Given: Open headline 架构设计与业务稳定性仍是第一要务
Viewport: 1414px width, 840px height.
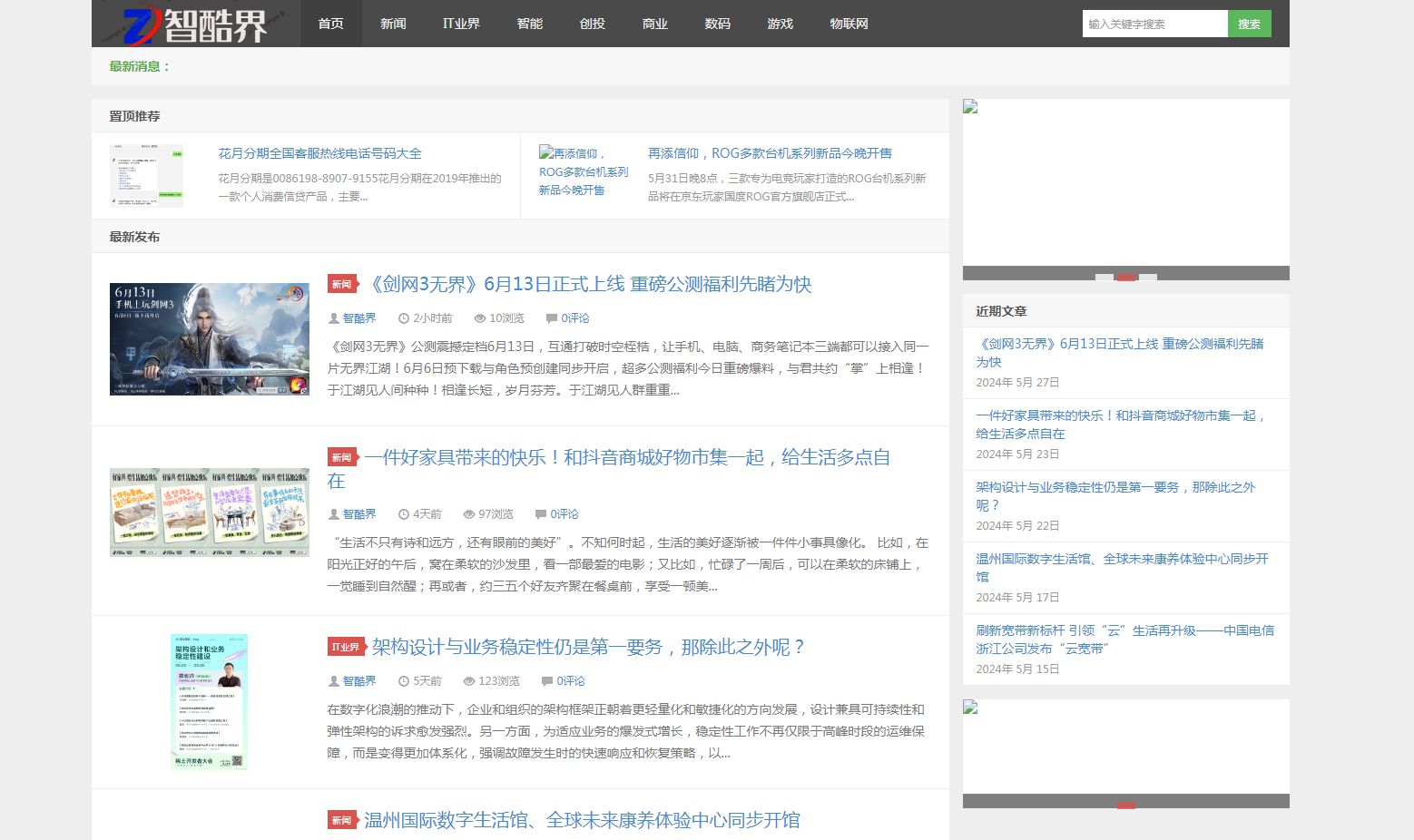Looking at the screenshot, I should tap(589, 647).
